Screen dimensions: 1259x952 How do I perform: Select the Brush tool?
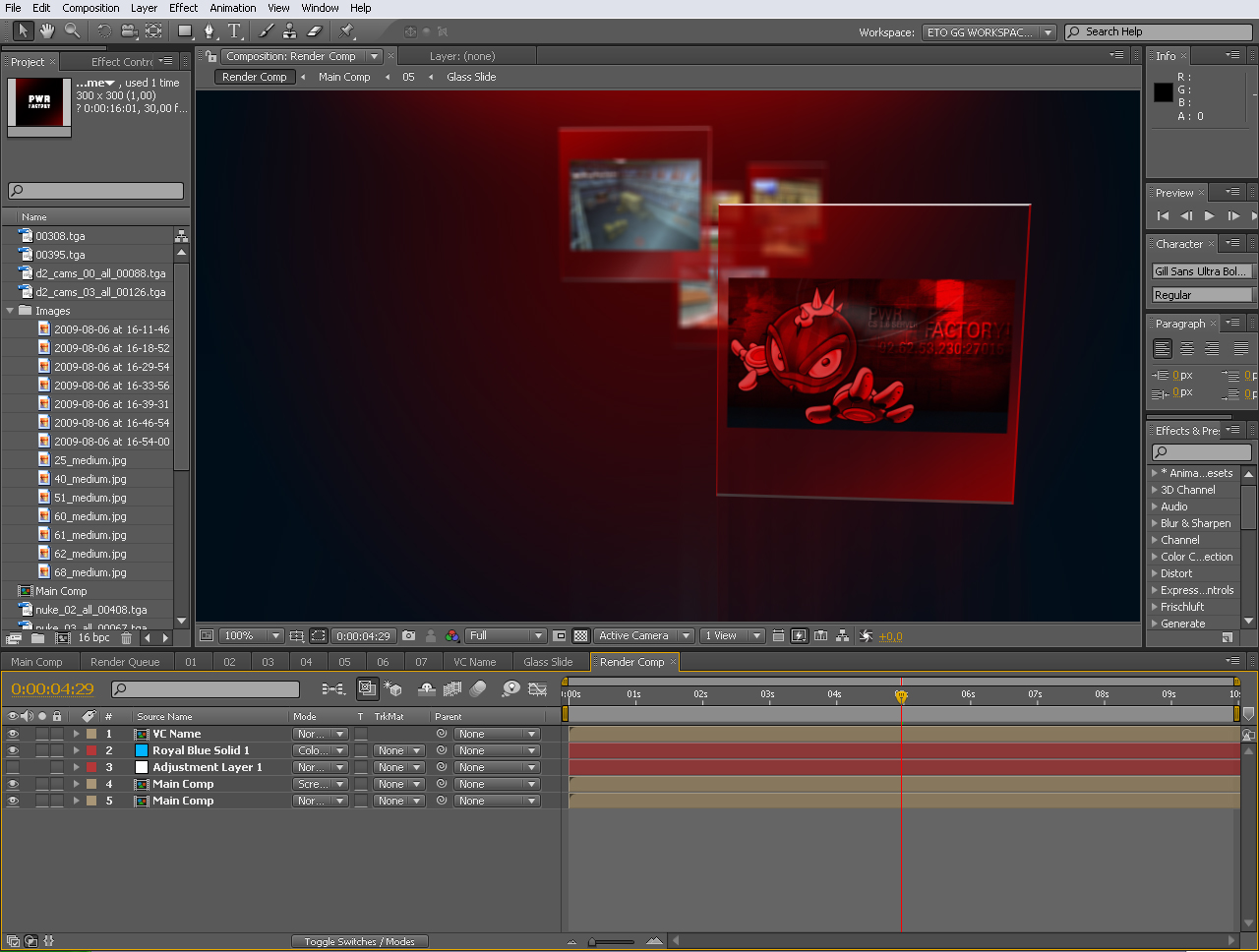pos(266,31)
